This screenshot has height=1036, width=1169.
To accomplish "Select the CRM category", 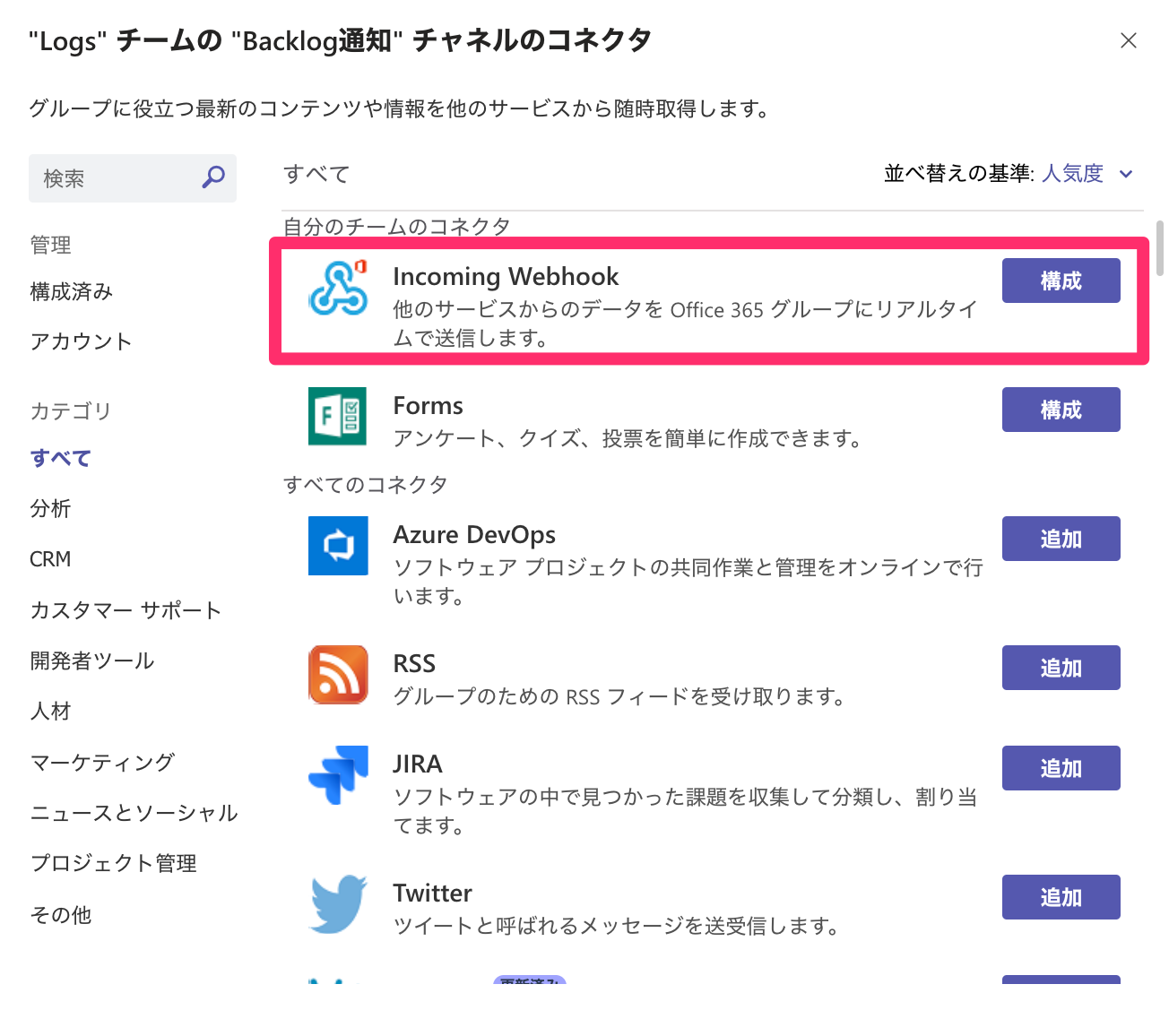I will pos(50,559).
